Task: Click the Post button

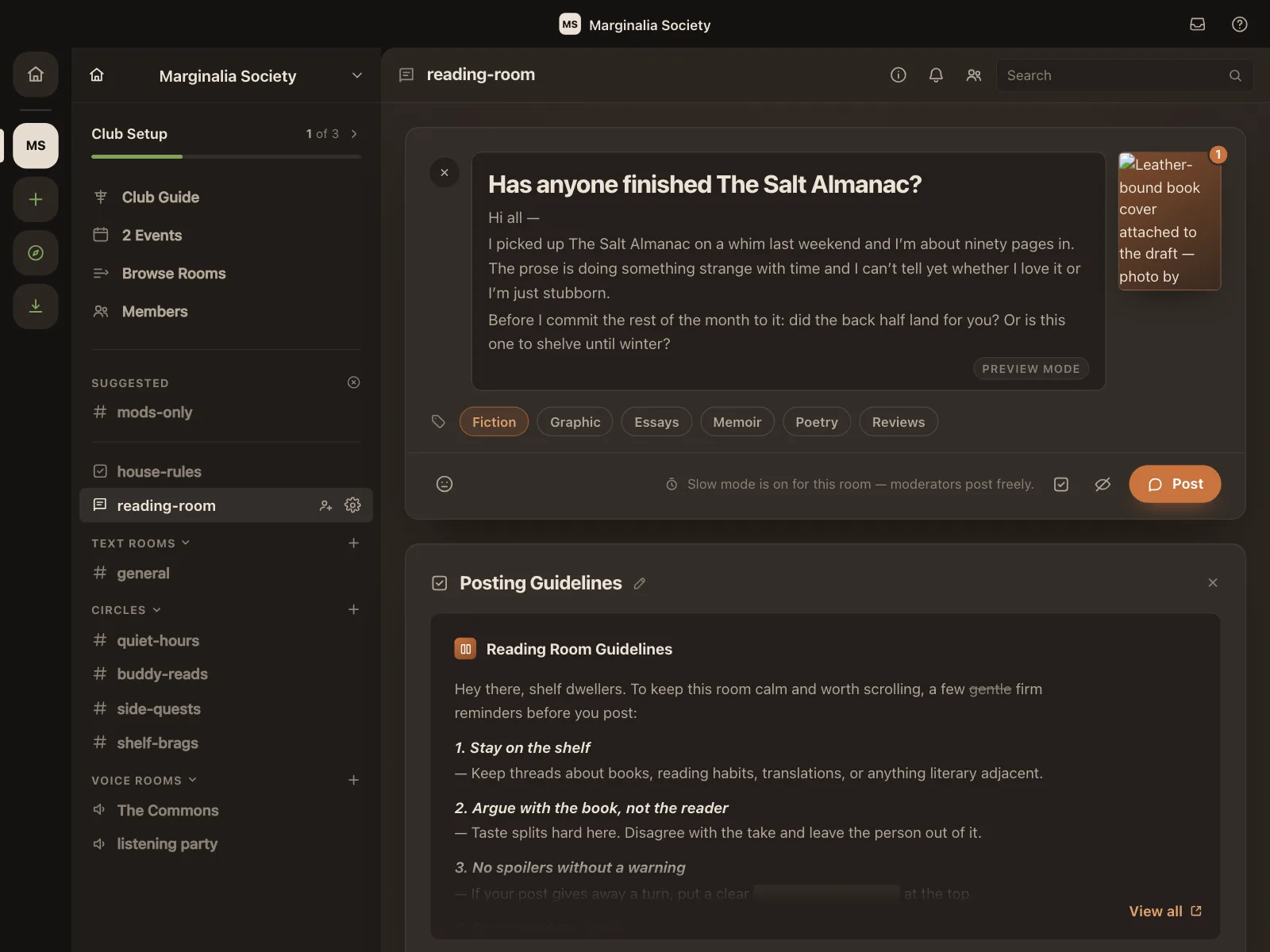Action: 1175,484
